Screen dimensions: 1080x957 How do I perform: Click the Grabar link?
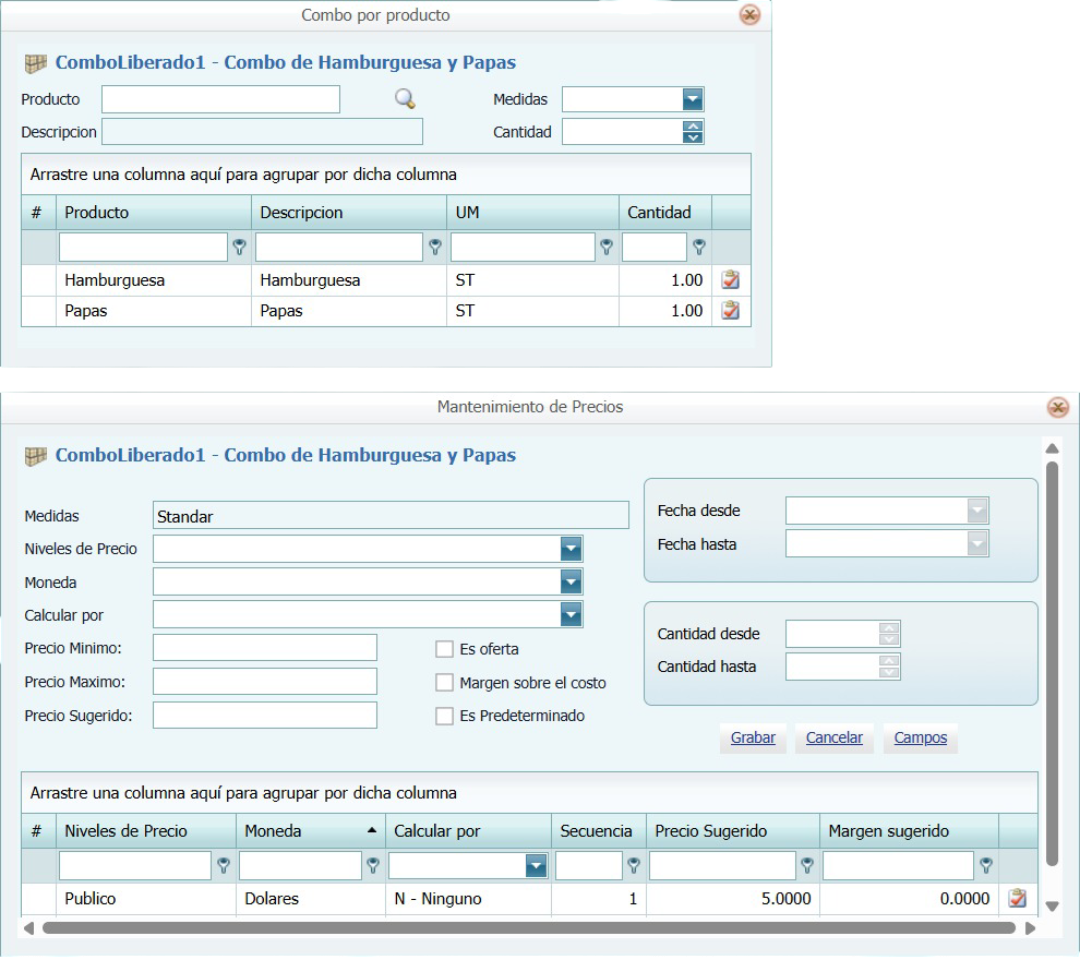(753, 738)
